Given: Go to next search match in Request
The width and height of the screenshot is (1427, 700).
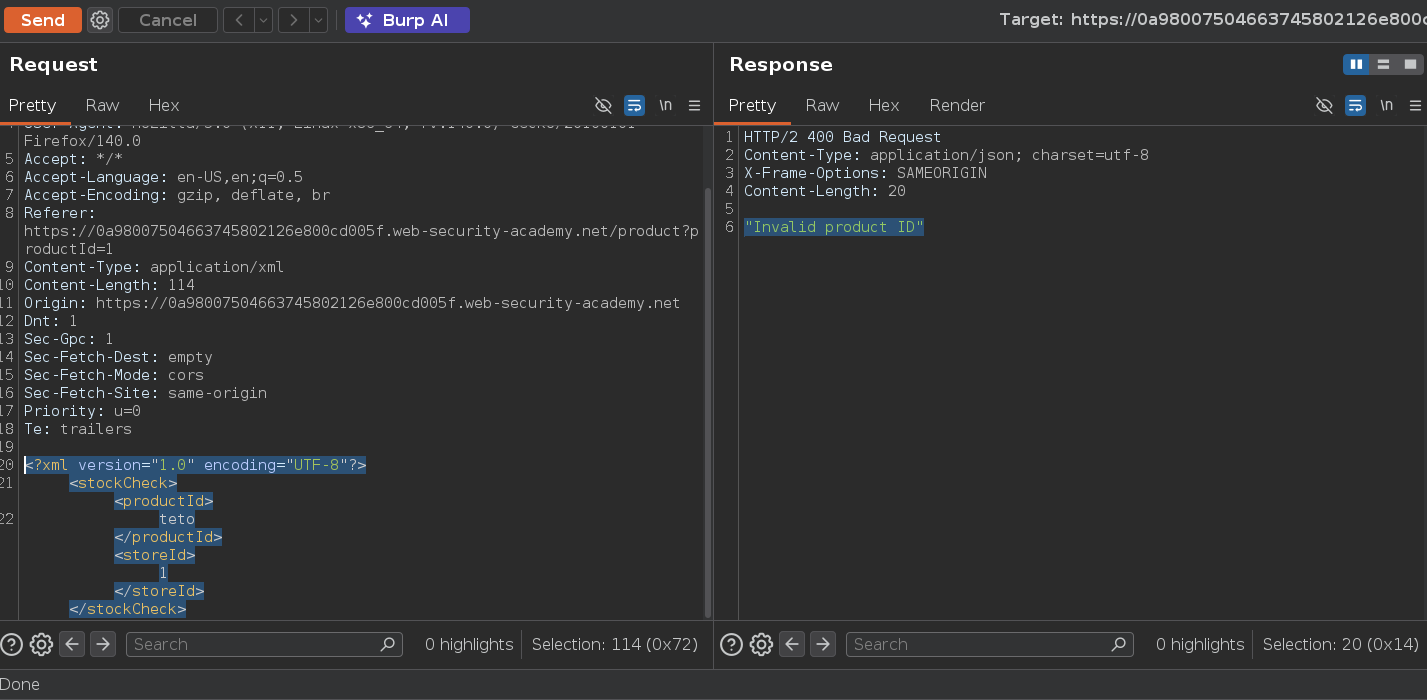Looking at the screenshot, I should pos(103,645).
